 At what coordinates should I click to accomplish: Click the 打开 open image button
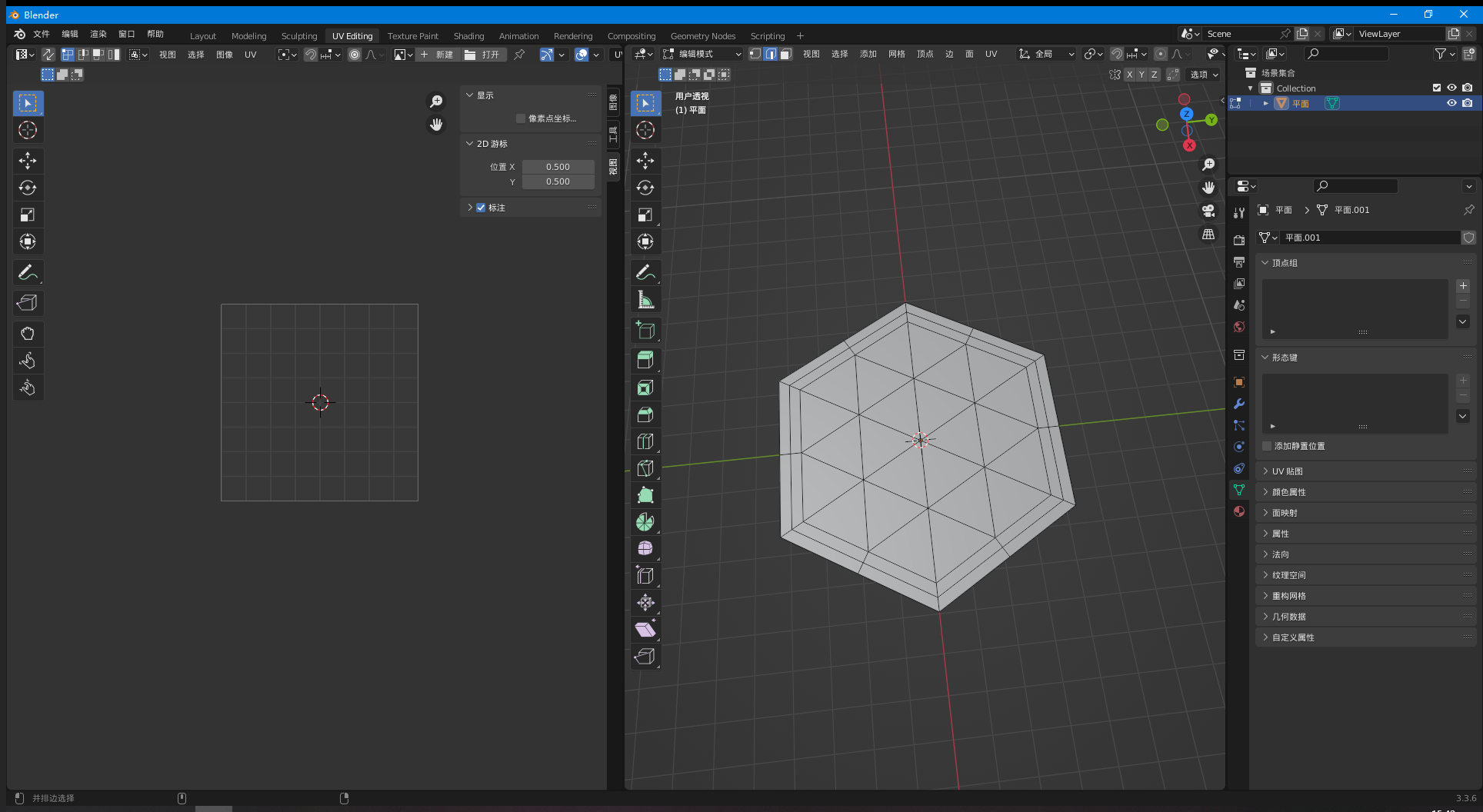tap(482, 55)
